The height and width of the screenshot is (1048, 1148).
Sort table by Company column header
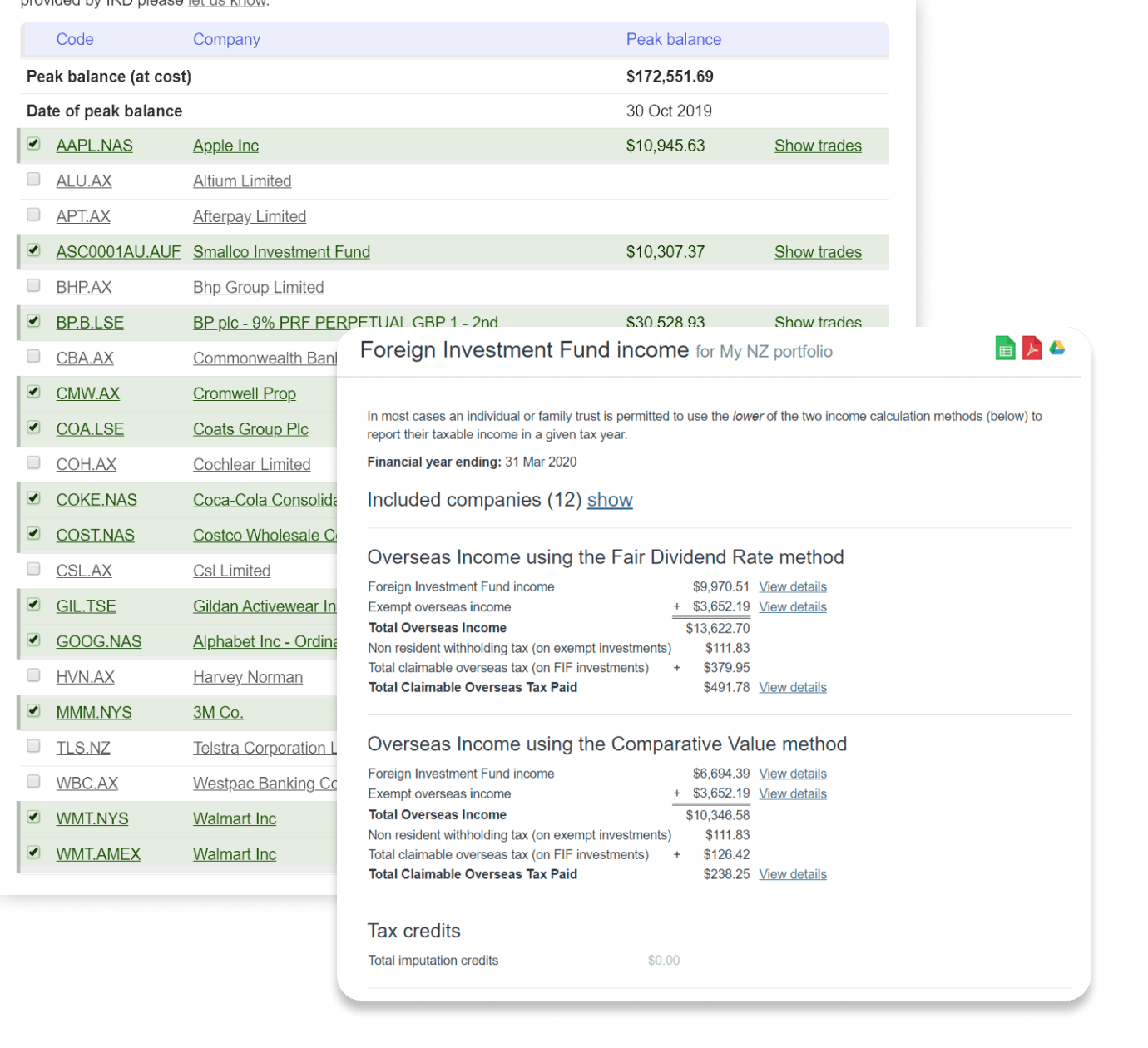click(226, 39)
